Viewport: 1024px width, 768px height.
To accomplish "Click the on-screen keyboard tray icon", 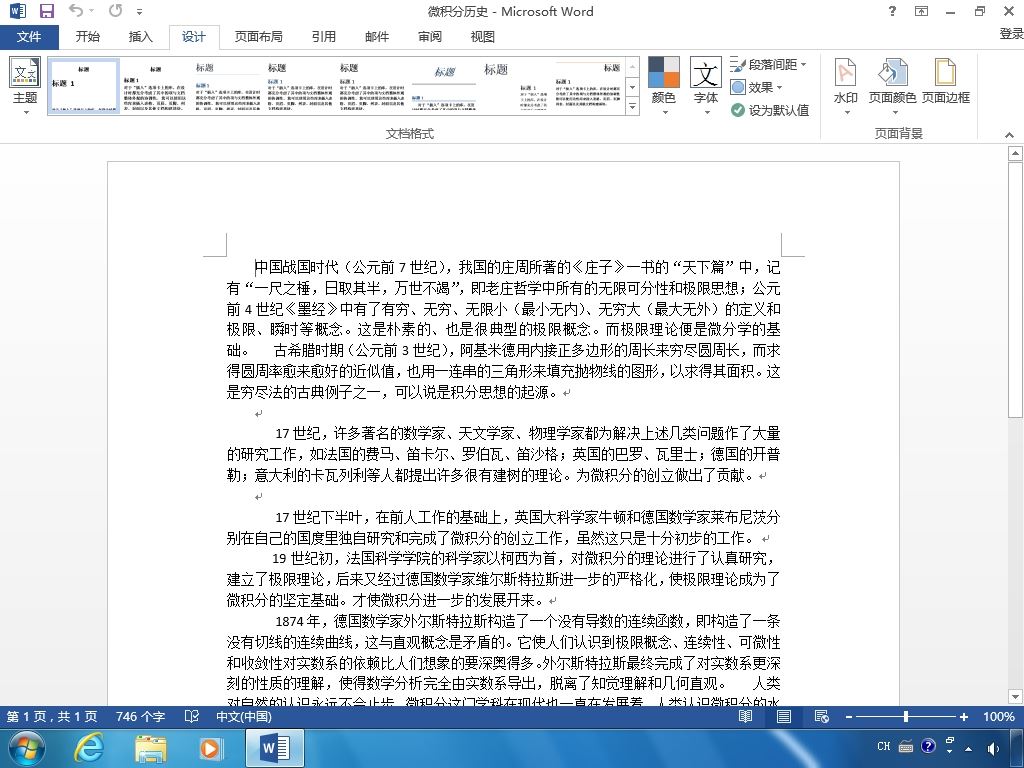I will 906,746.
